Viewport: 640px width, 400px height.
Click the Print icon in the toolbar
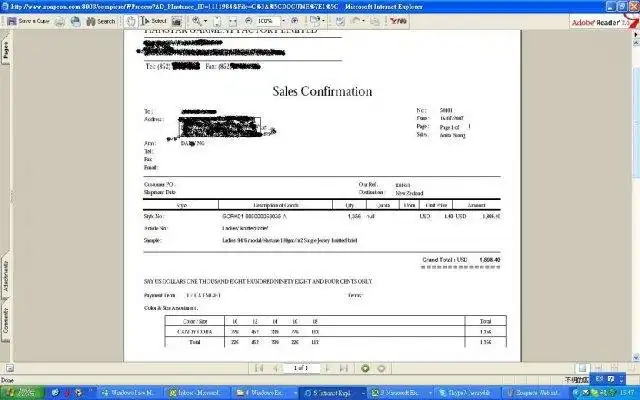point(60,21)
